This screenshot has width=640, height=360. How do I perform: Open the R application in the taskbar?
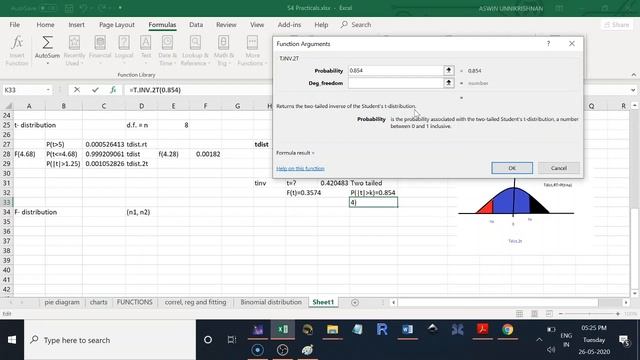click(x=382, y=330)
